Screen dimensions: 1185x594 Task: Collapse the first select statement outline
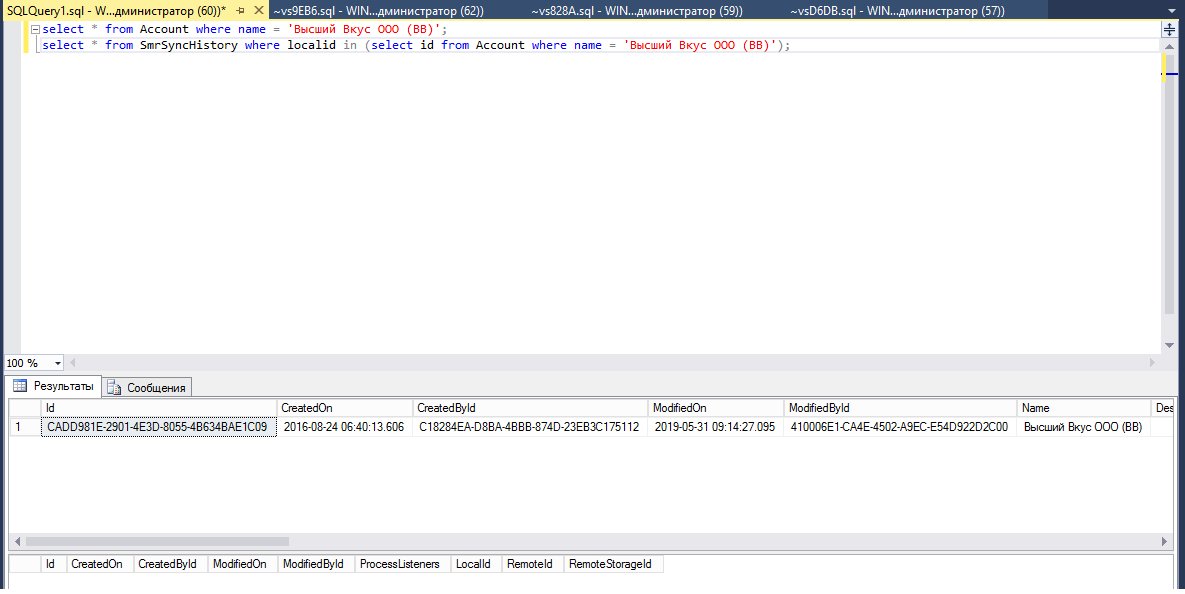click(35, 29)
